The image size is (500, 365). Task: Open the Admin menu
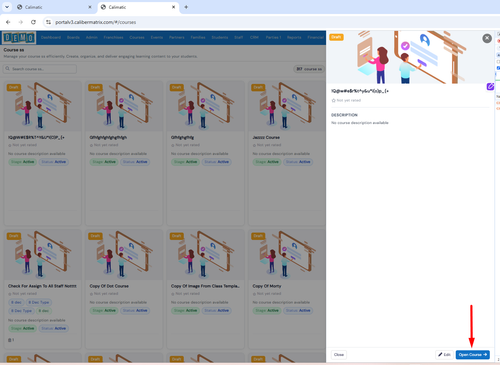[92, 37]
